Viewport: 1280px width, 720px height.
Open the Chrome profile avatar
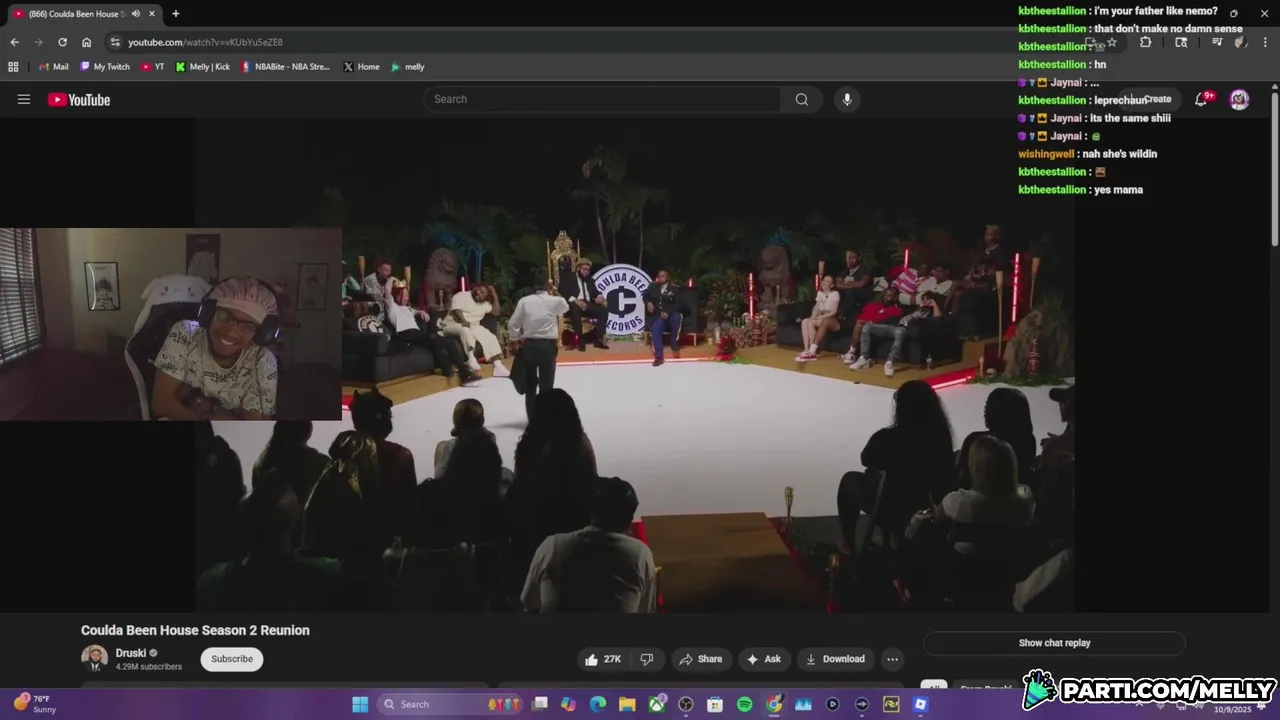click(1240, 42)
